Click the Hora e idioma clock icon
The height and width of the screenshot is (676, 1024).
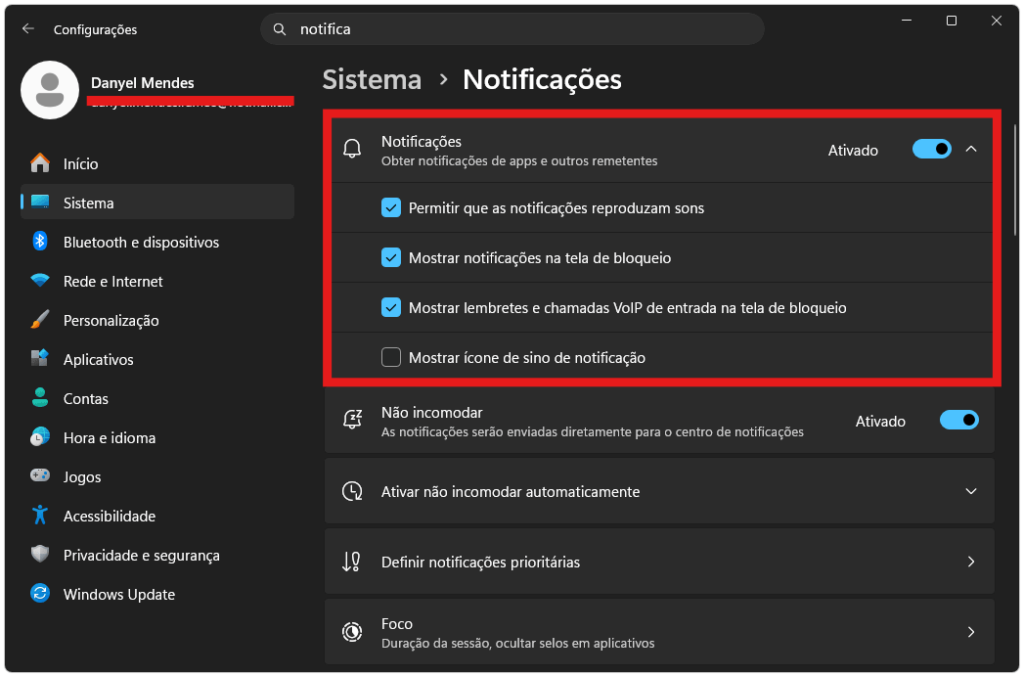40,437
